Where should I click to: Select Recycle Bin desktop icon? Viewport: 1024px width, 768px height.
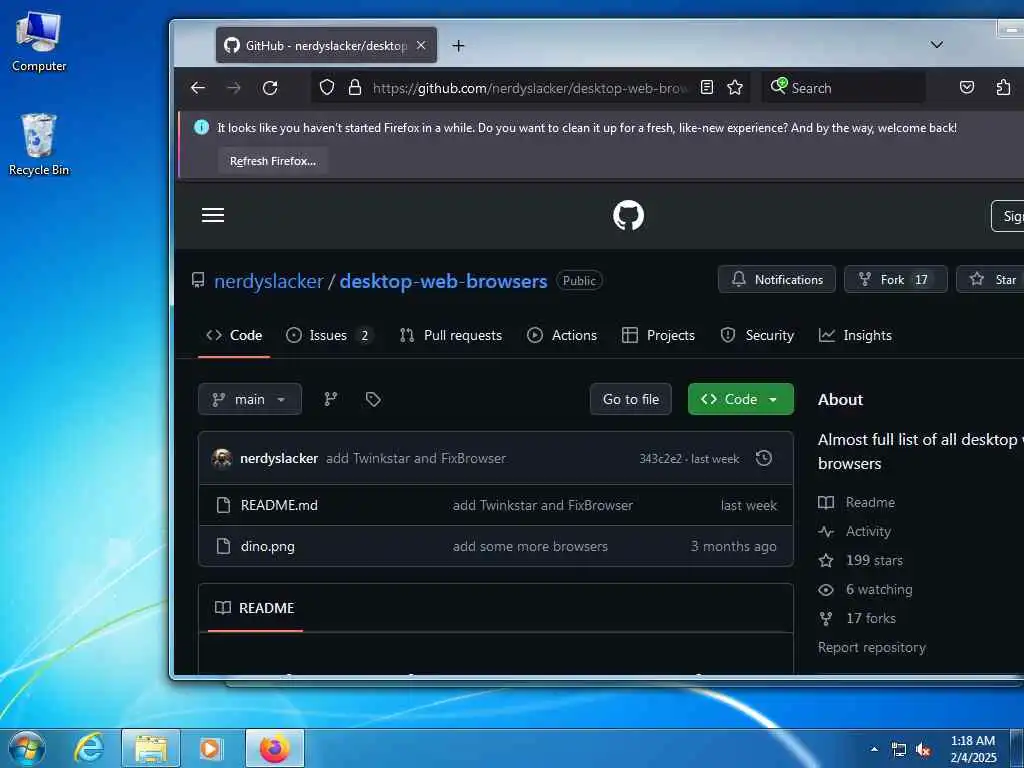click(39, 144)
